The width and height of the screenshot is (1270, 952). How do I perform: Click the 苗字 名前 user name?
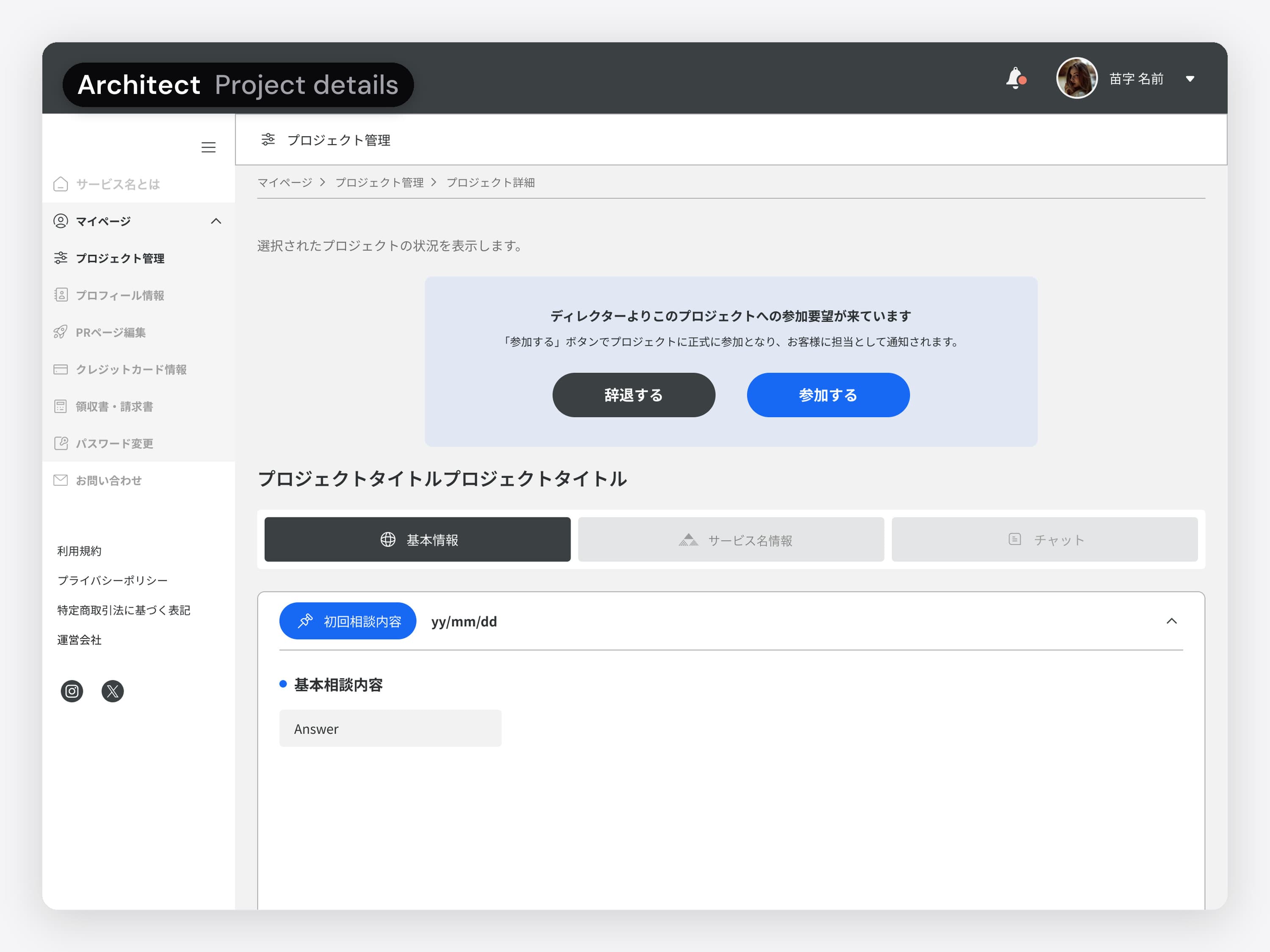click(1136, 79)
